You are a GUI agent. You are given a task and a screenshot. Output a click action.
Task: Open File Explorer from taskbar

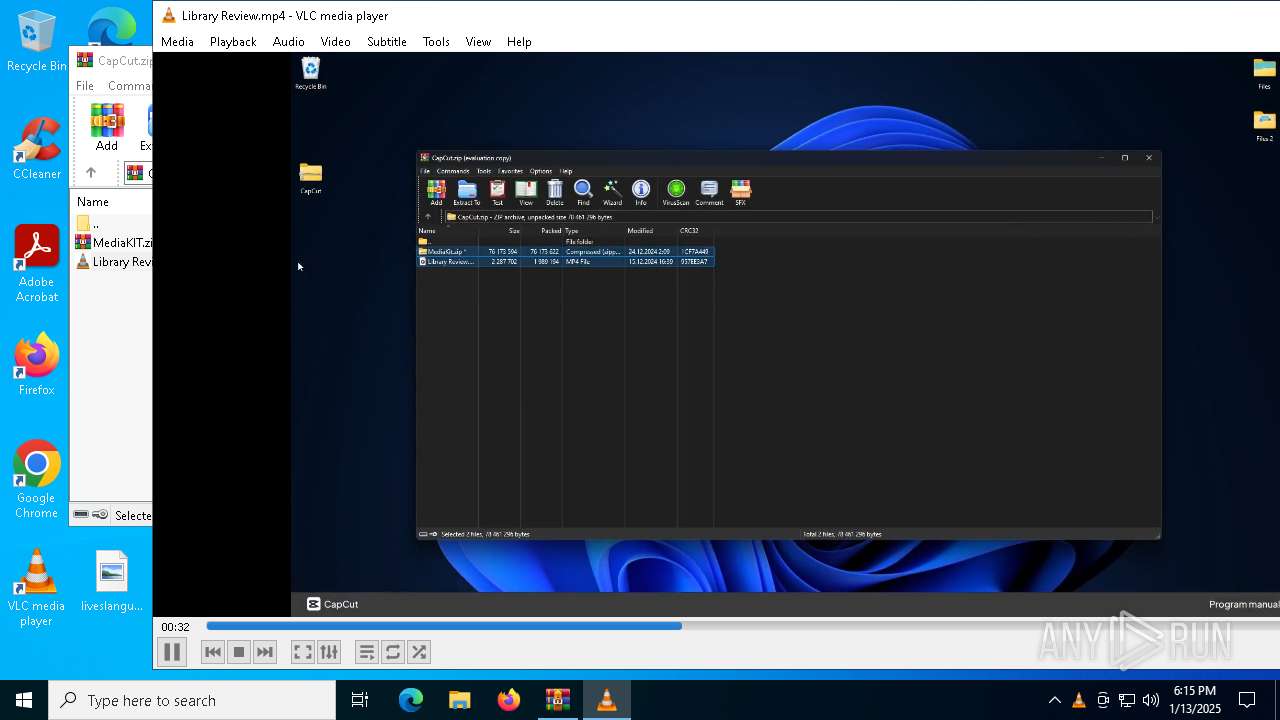click(x=460, y=700)
